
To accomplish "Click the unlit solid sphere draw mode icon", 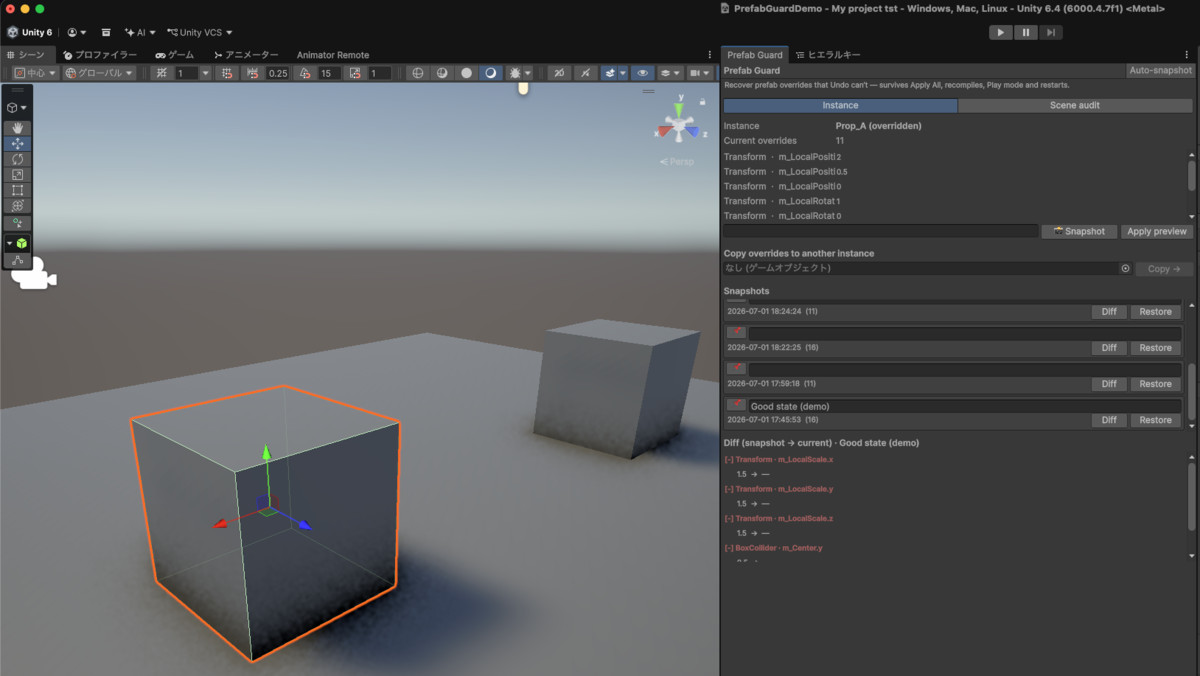I will click(466, 73).
